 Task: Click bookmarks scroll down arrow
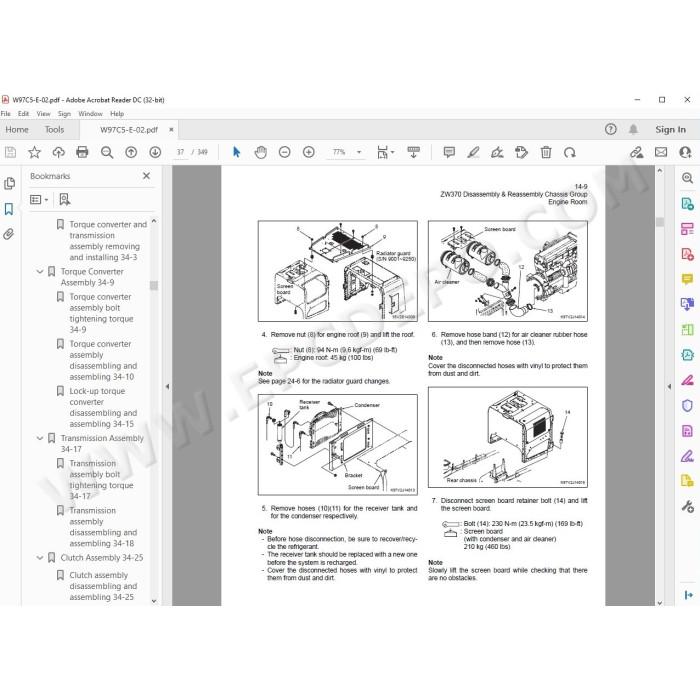(x=154, y=601)
